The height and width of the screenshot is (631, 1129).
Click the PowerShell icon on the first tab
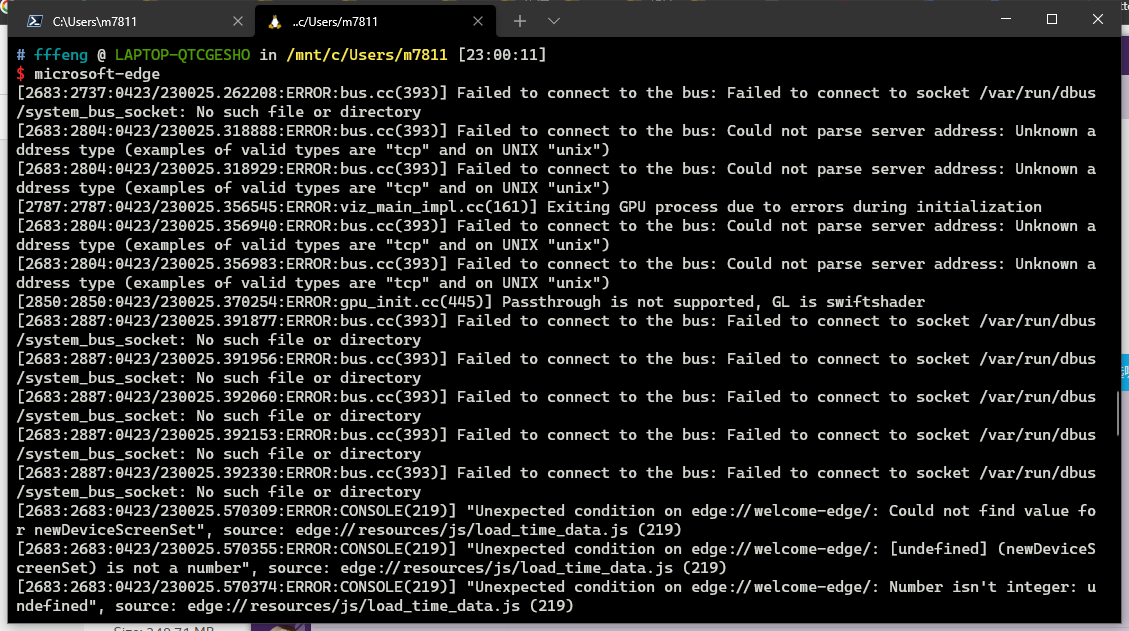click(x=34, y=21)
